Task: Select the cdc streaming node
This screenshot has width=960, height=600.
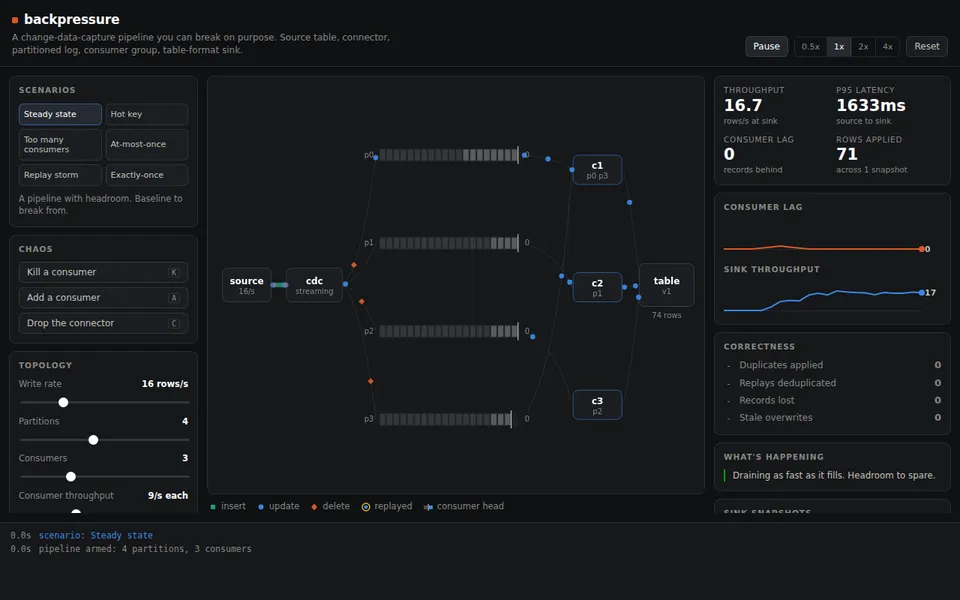Action: pyautogui.click(x=314, y=285)
